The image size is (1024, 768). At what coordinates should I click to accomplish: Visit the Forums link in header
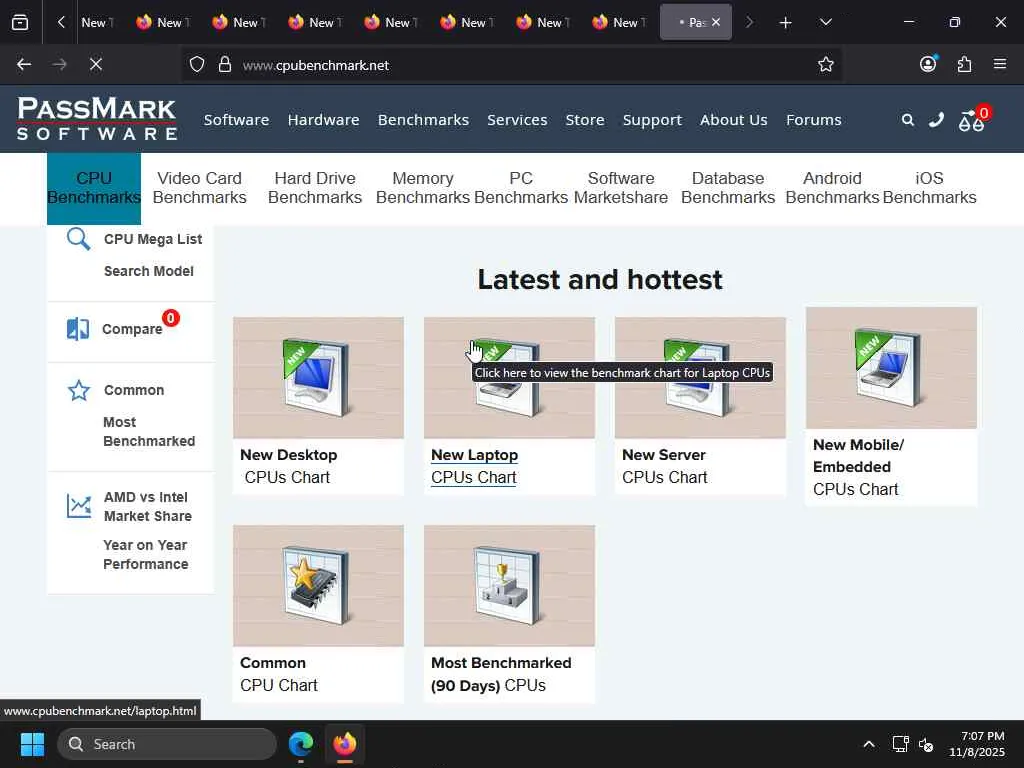[x=814, y=120]
